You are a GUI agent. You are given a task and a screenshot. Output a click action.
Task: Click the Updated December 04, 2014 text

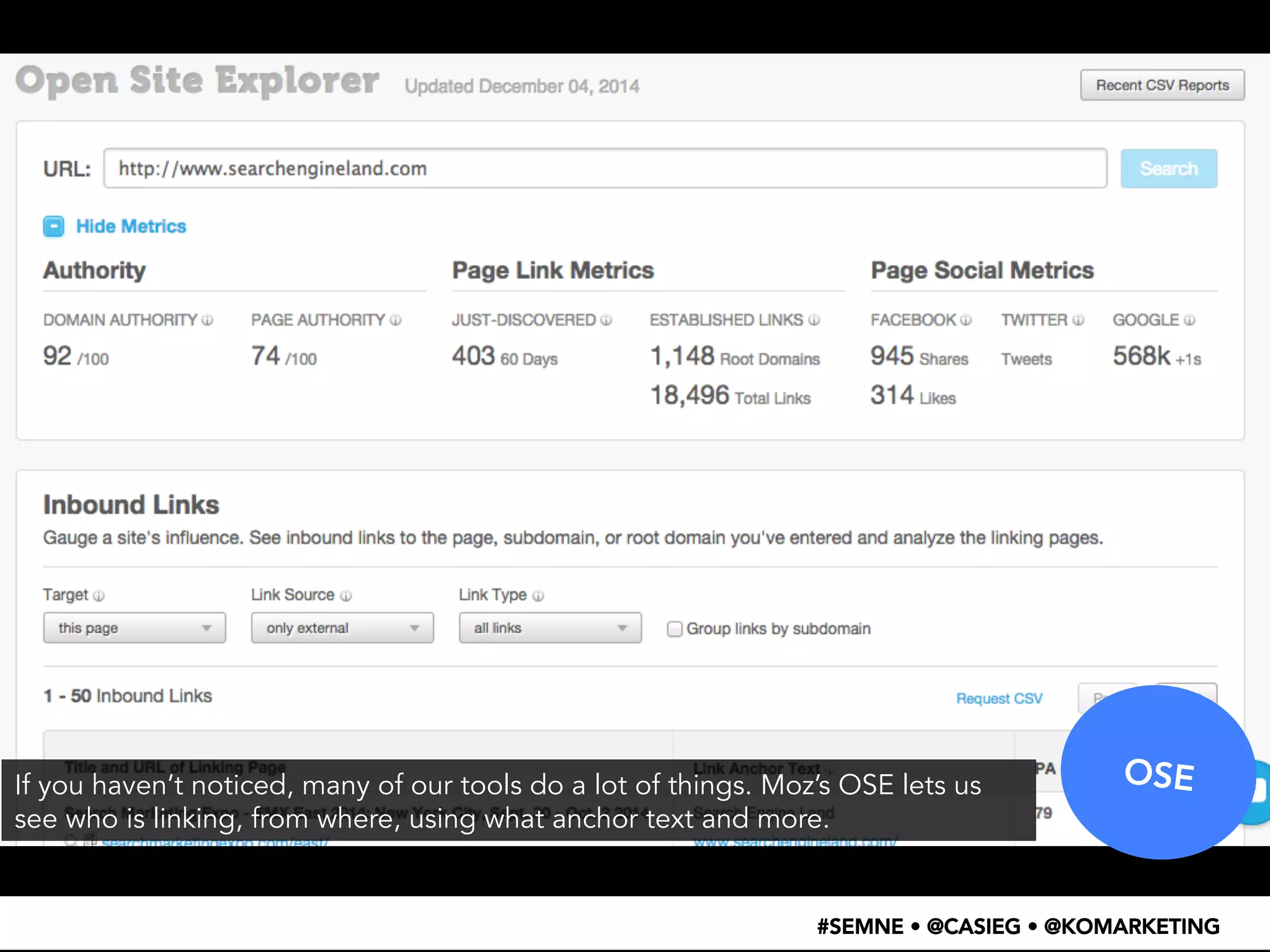pyautogui.click(x=522, y=86)
